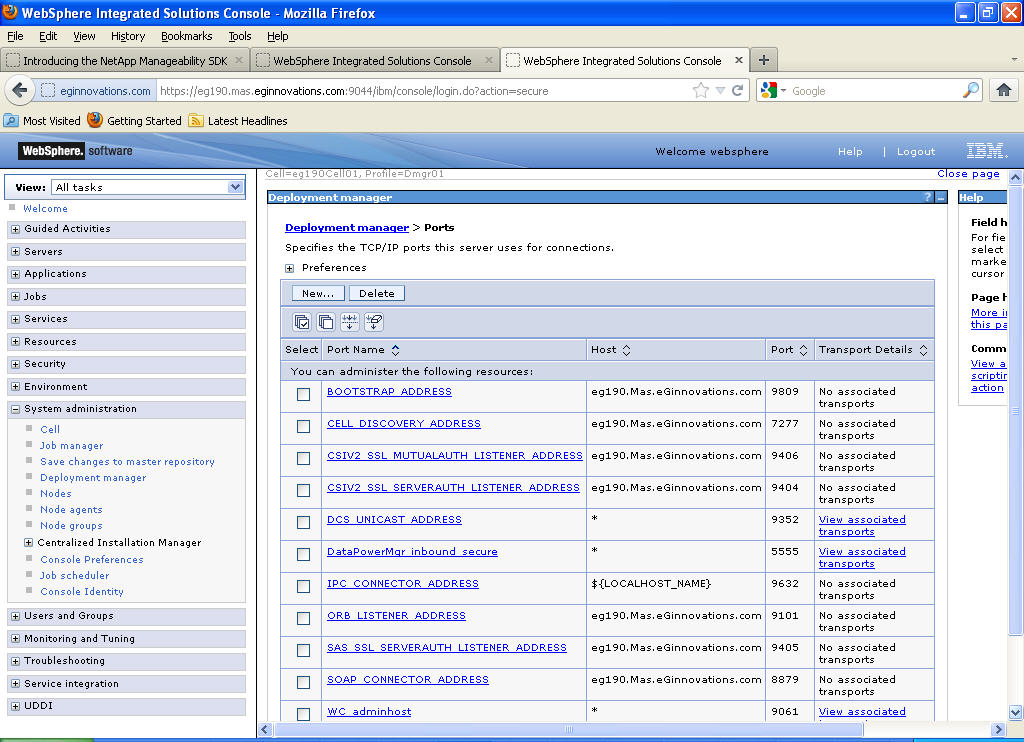Image resolution: width=1024 pixels, height=742 pixels.
Task: Switch to the Introducing the NetApp Manageability SDK tab
Action: click(124, 61)
